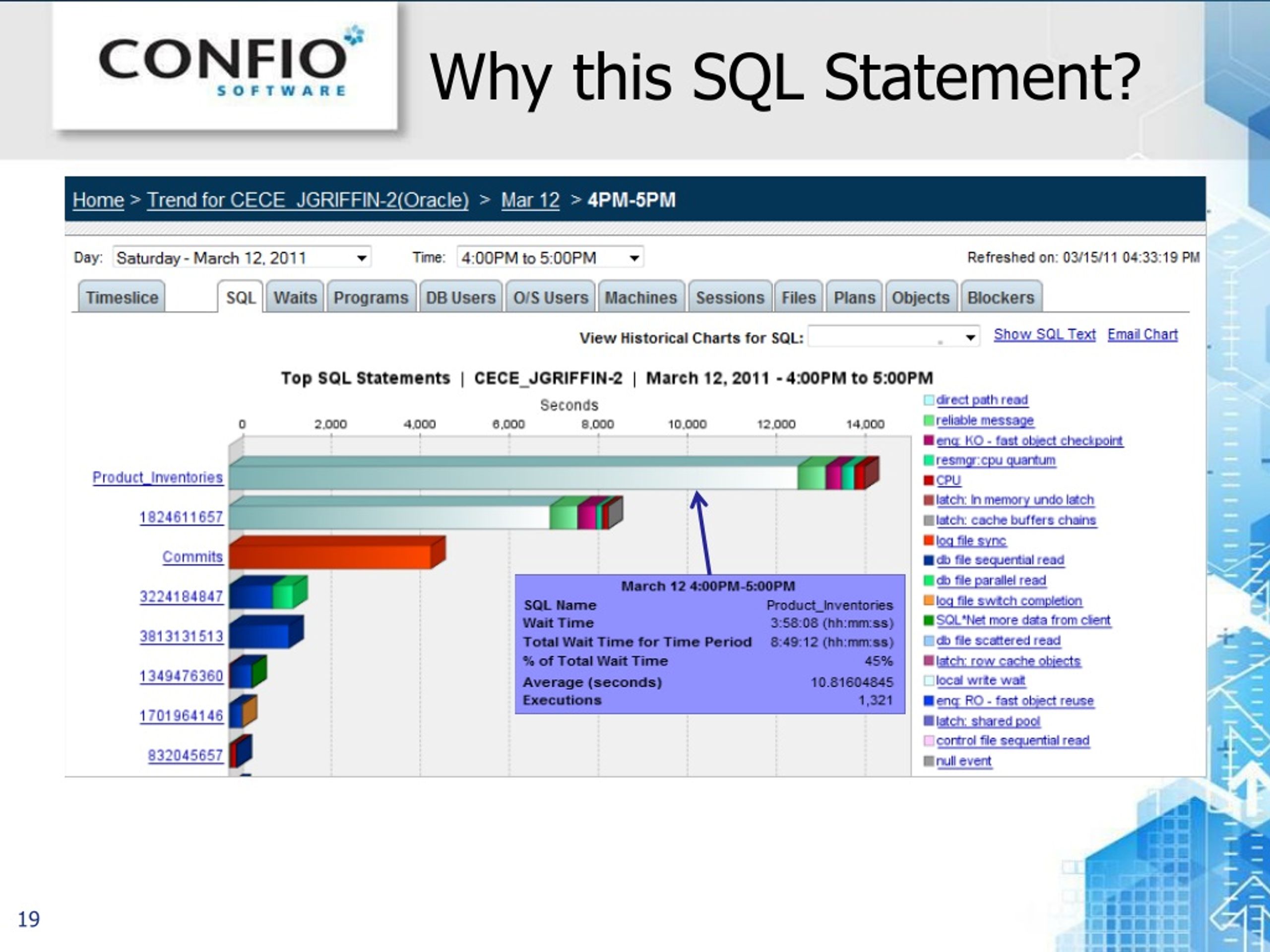The width and height of the screenshot is (1270, 952).
Task: Open the Product_Inventories SQL link
Action: click(x=157, y=477)
